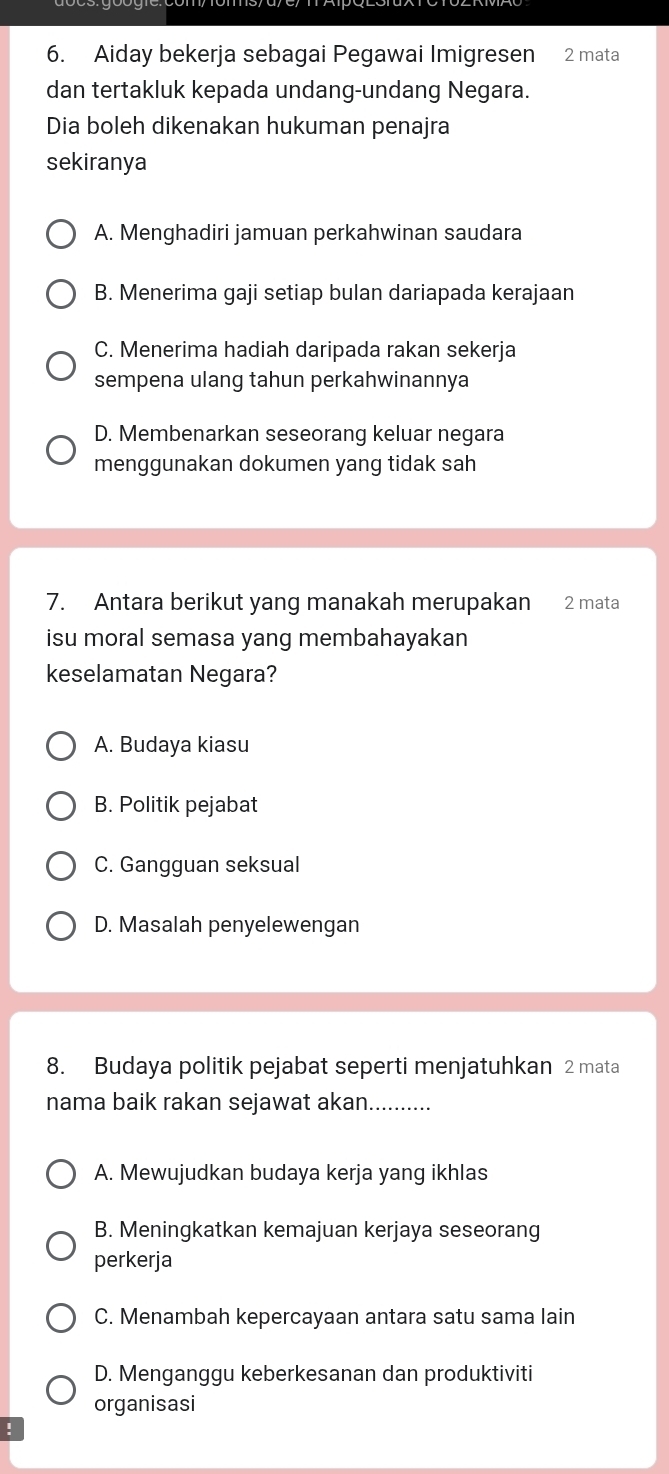Choose the A. Budaya kiasu option
669x1474 pixels.
pyautogui.click(x=61, y=746)
